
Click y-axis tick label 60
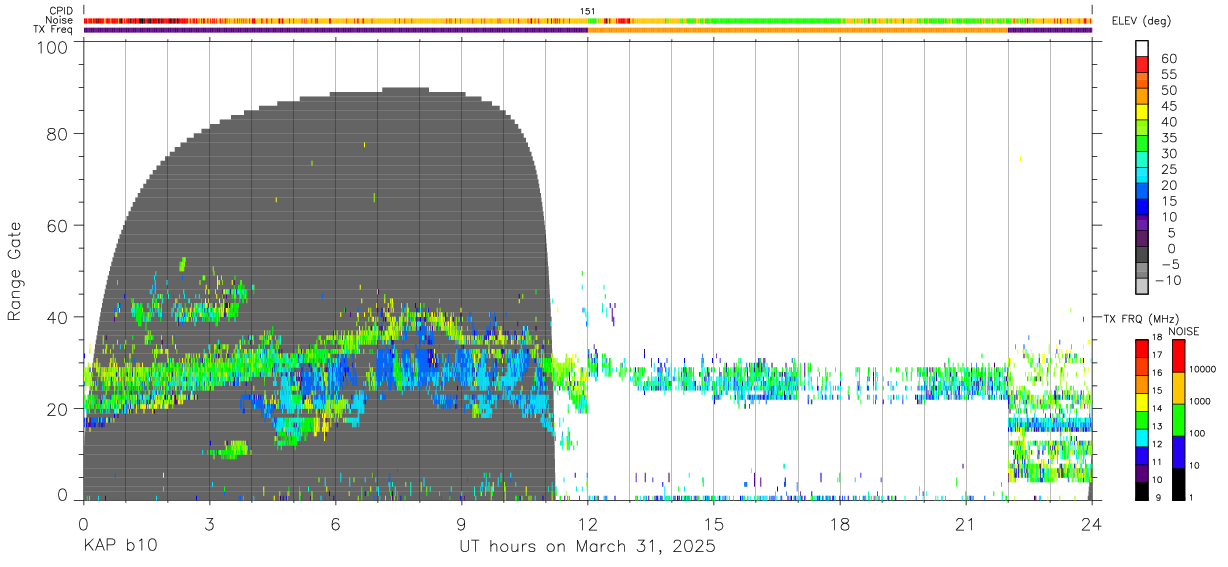point(57,225)
